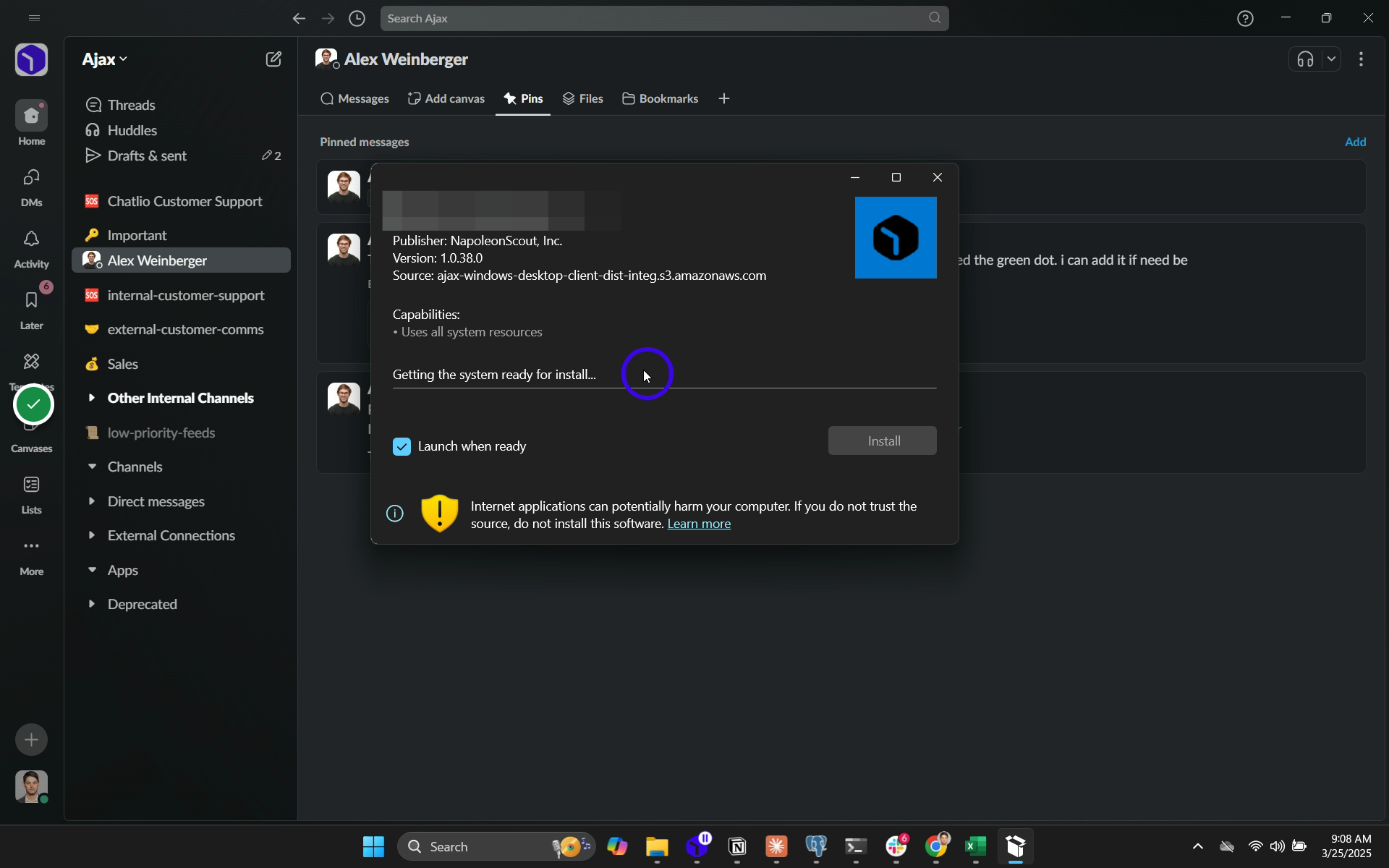The height and width of the screenshot is (868, 1389).
Task: Click Add for pinned messages
Action: click(x=1355, y=142)
